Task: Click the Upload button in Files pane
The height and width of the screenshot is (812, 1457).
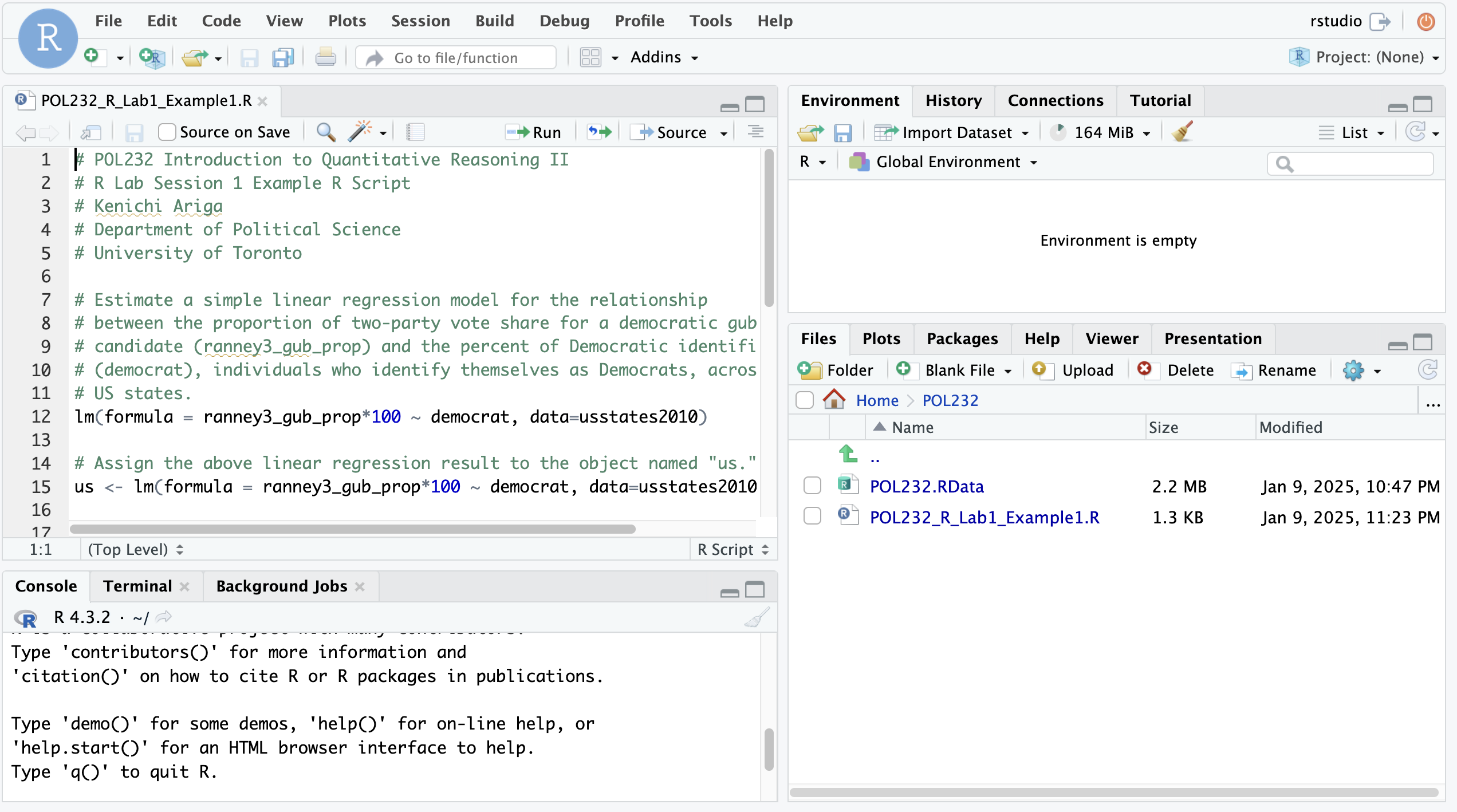Action: (1073, 370)
